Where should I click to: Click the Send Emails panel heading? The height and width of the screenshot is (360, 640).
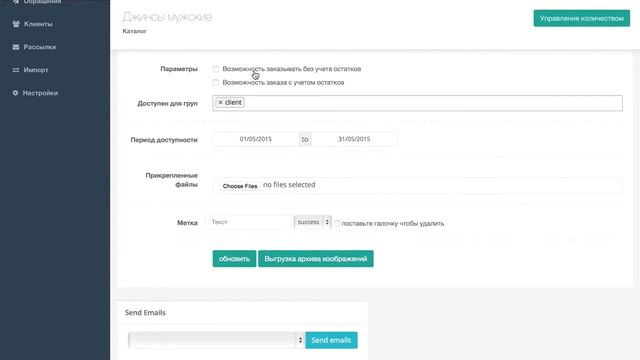(x=145, y=313)
